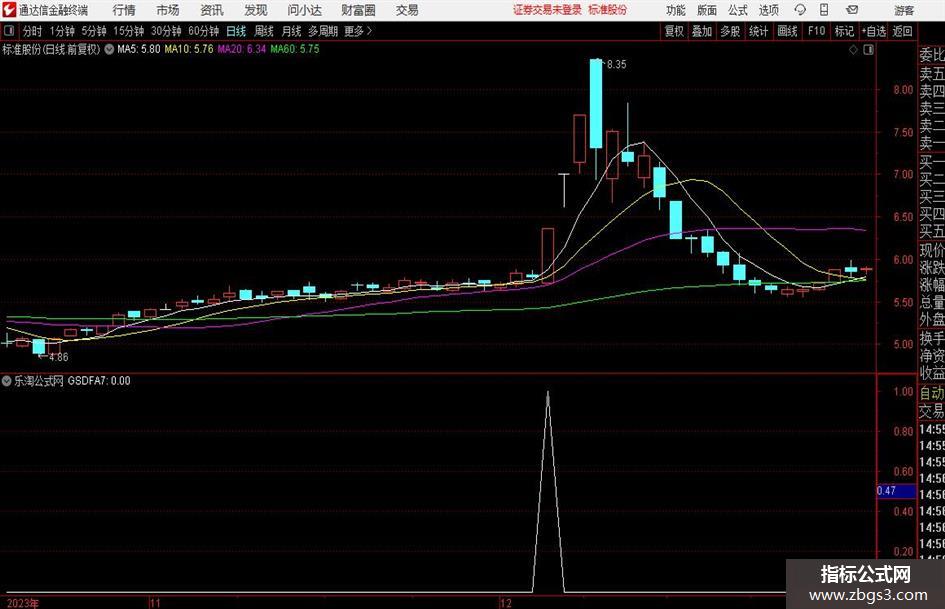This screenshot has height=609, width=945.
Task: Click the 标记 mark toolbar button
Action: click(x=844, y=31)
